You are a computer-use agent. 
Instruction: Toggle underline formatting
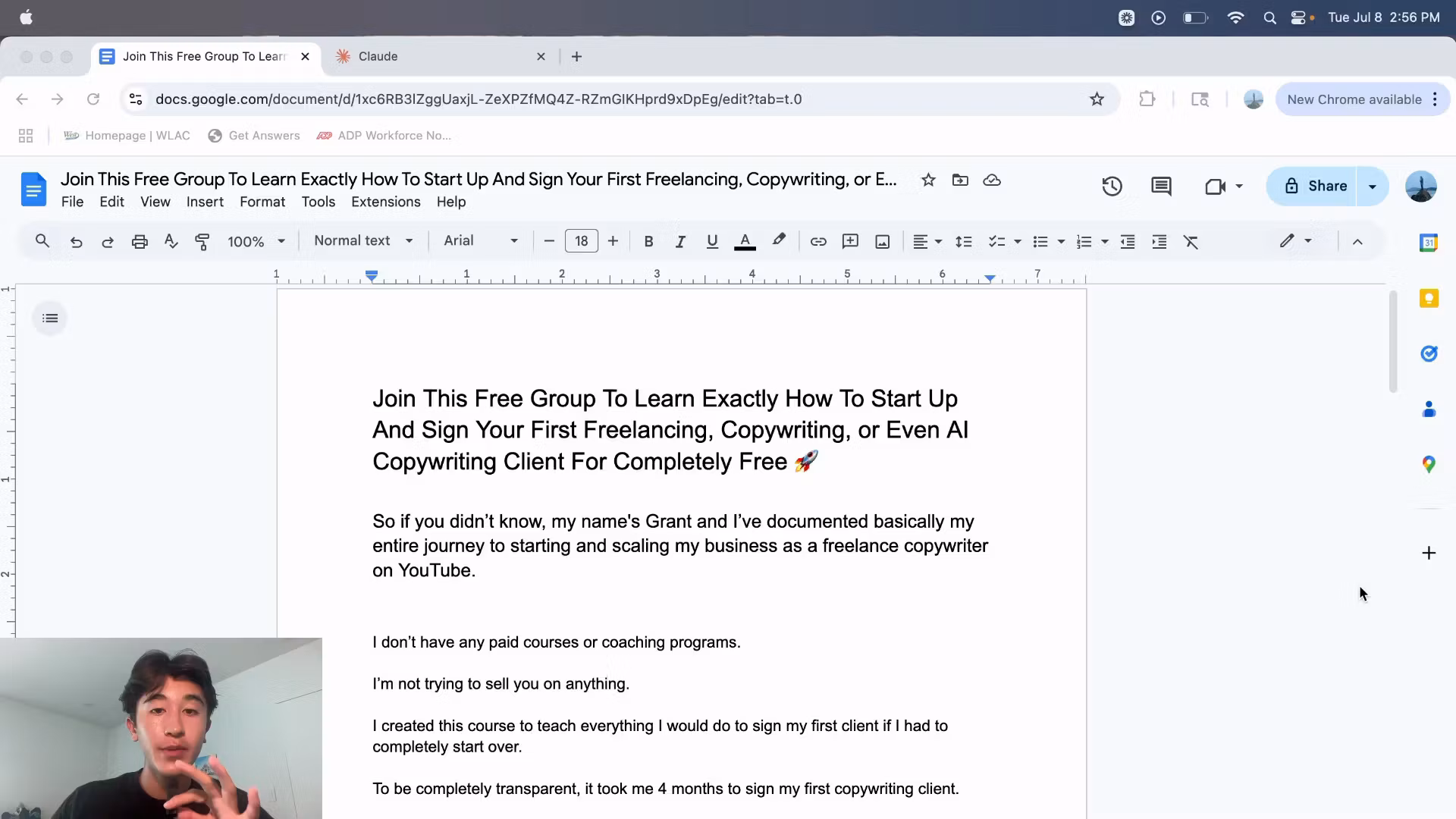tap(712, 241)
